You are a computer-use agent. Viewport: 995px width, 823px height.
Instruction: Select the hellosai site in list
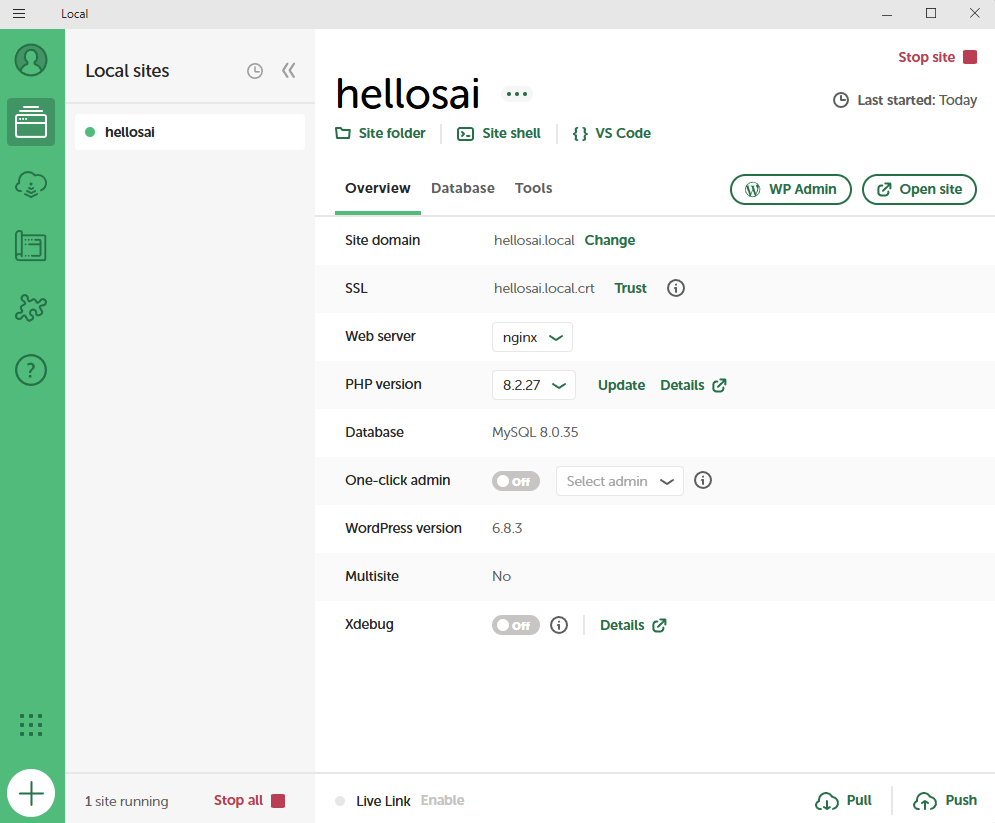[x=189, y=132]
